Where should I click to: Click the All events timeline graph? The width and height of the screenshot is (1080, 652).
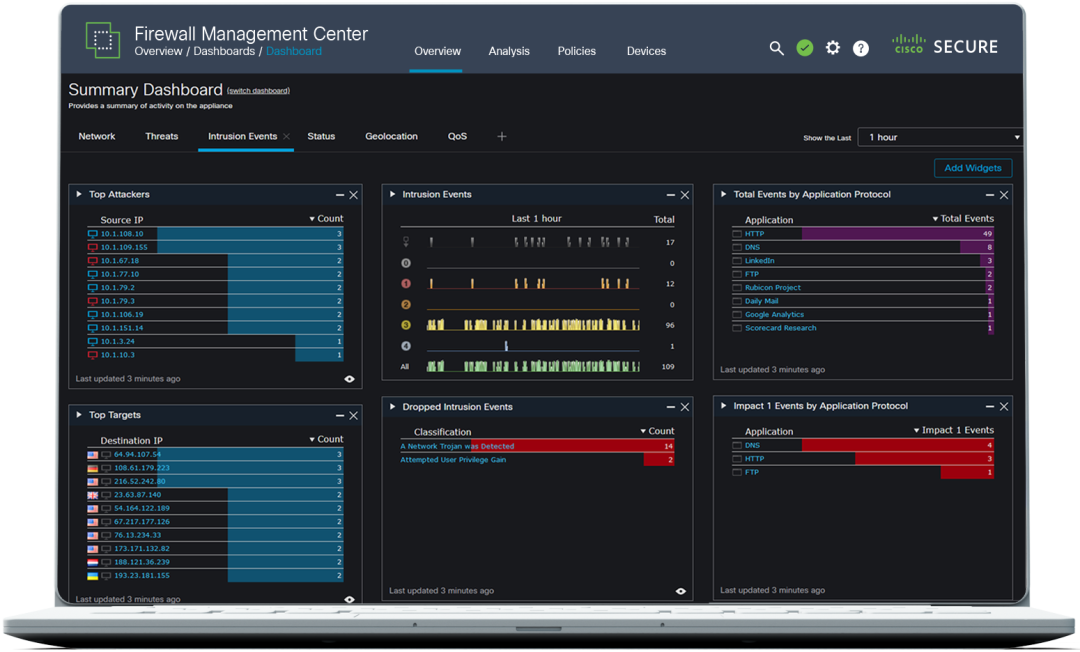tap(533, 366)
